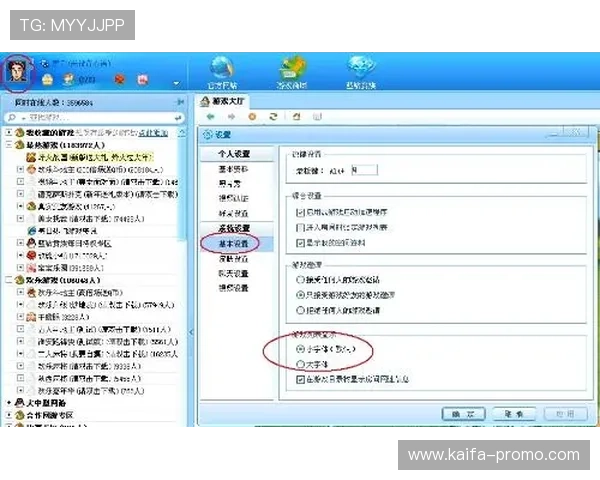Click the 确定 button

(x=463, y=414)
